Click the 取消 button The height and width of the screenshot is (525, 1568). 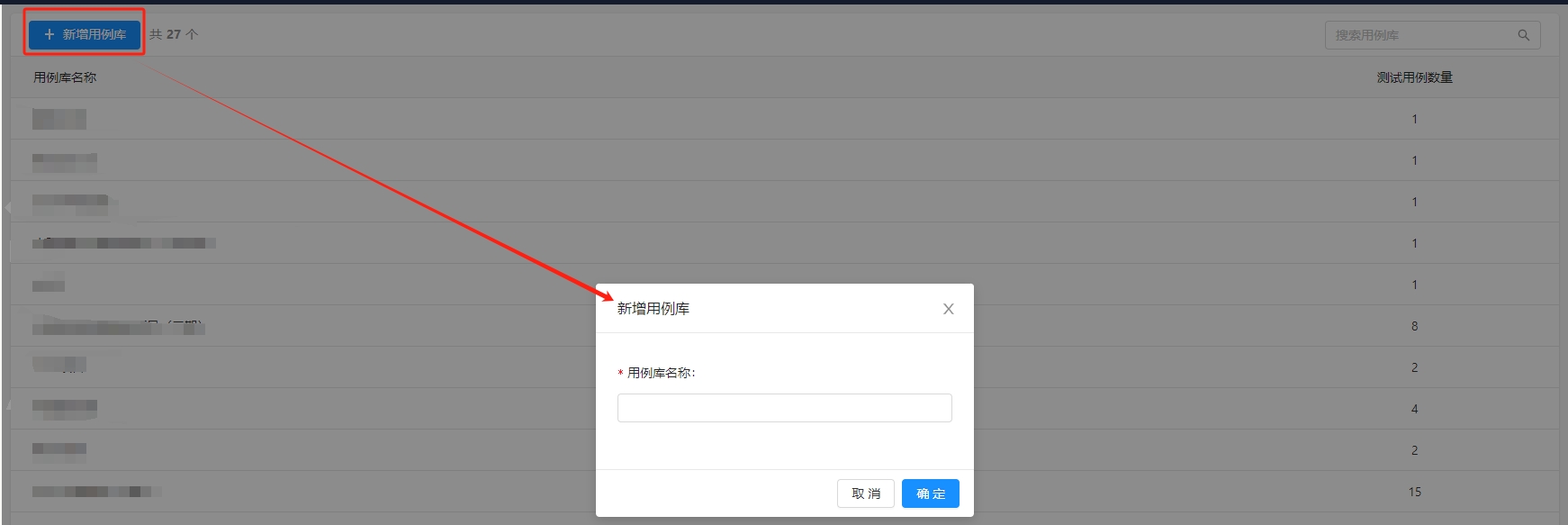click(866, 493)
